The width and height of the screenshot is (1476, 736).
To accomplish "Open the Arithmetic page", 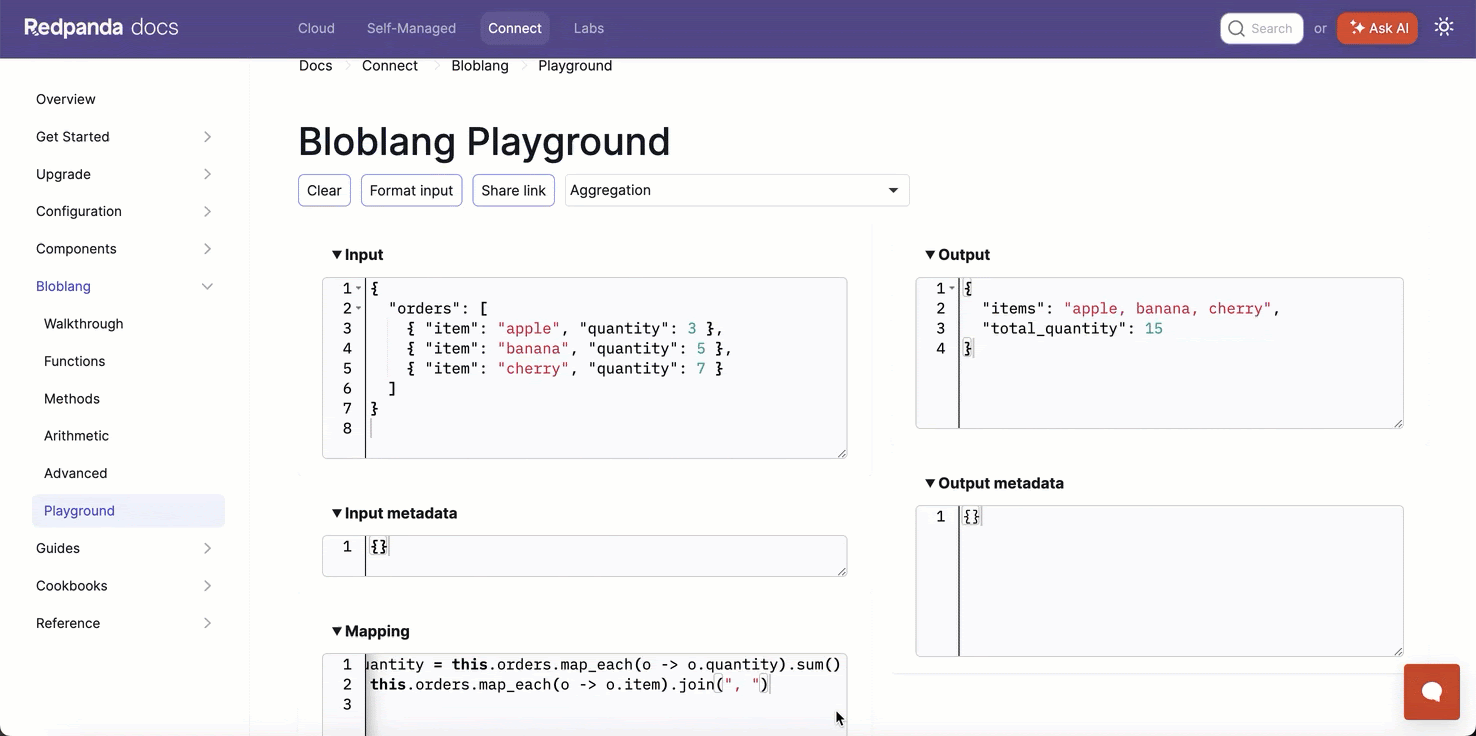I will click(x=76, y=436).
